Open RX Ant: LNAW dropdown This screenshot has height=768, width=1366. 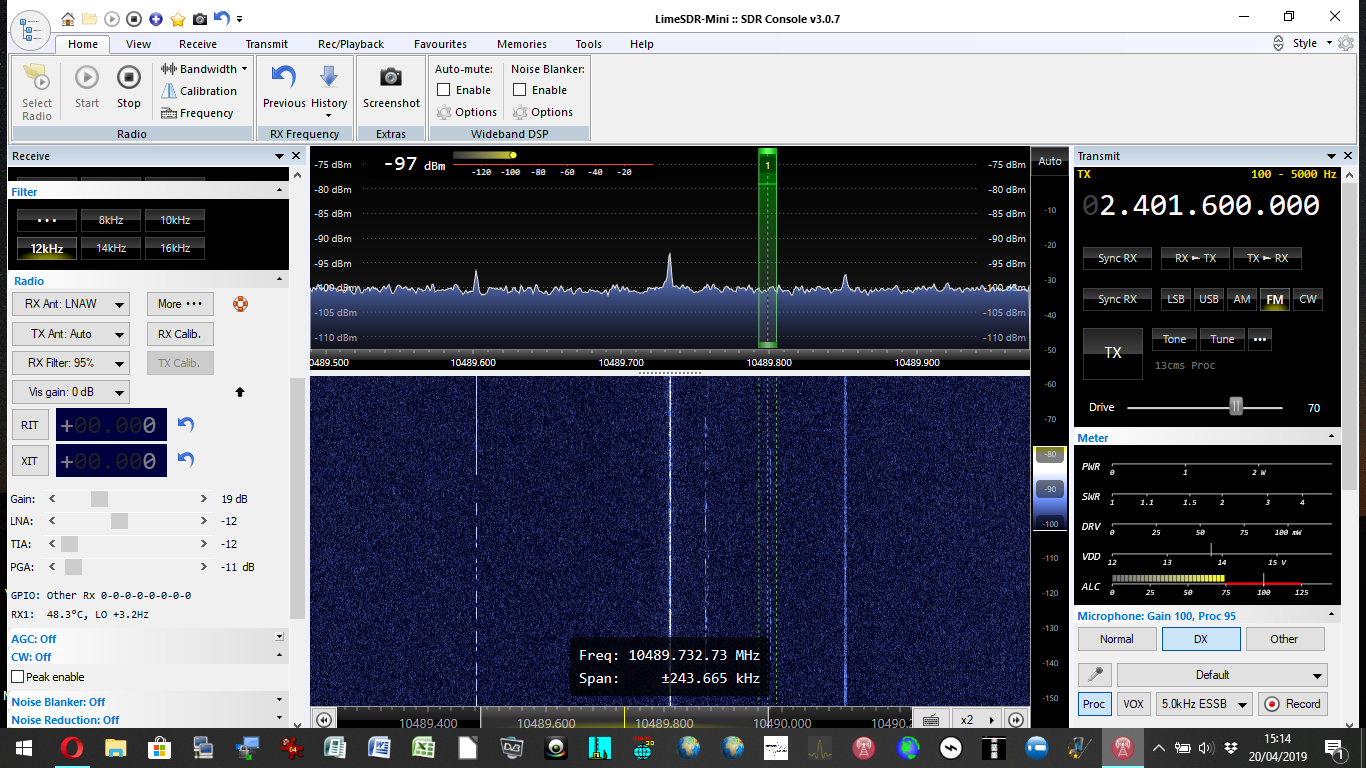[71, 304]
